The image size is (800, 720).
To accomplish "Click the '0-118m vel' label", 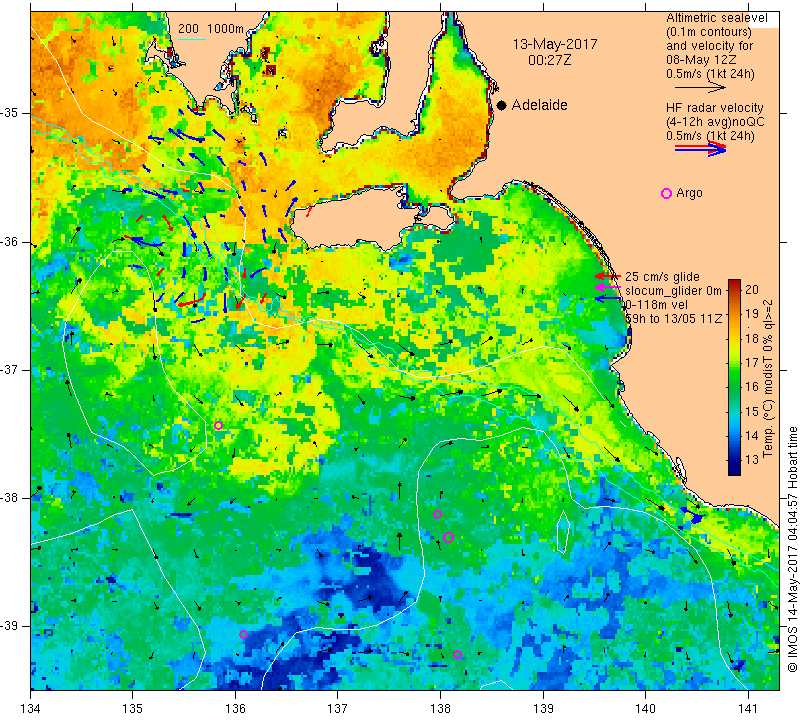I will [657, 305].
